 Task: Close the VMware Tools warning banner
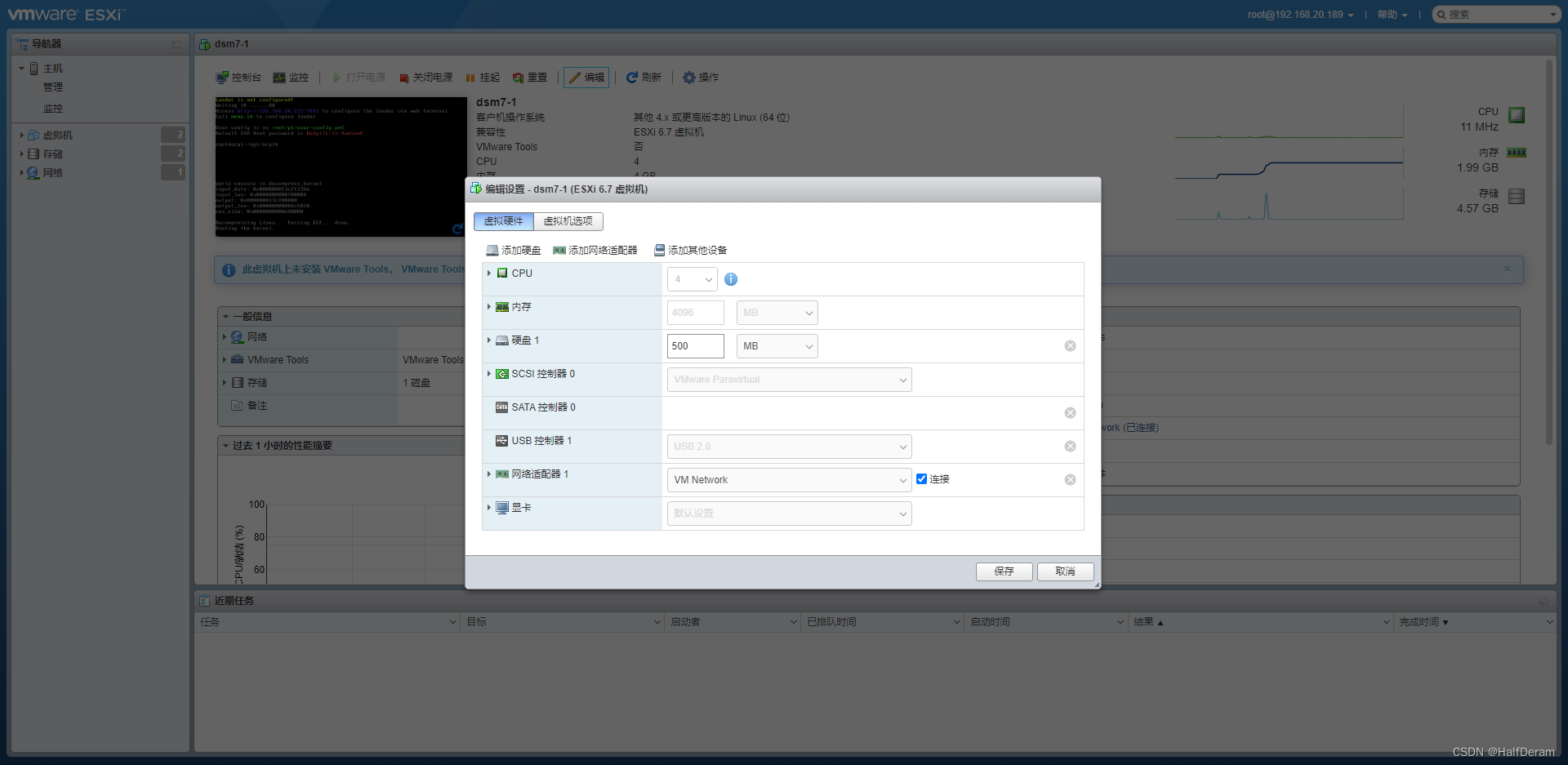click(x=1507, y=269)
